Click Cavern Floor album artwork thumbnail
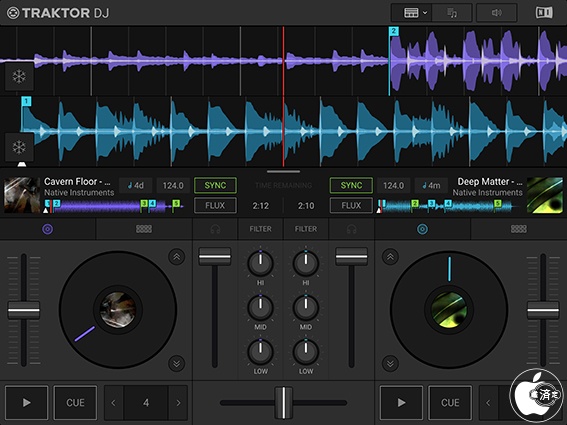Viewport: 567px width, 425px height. [22, 195]
